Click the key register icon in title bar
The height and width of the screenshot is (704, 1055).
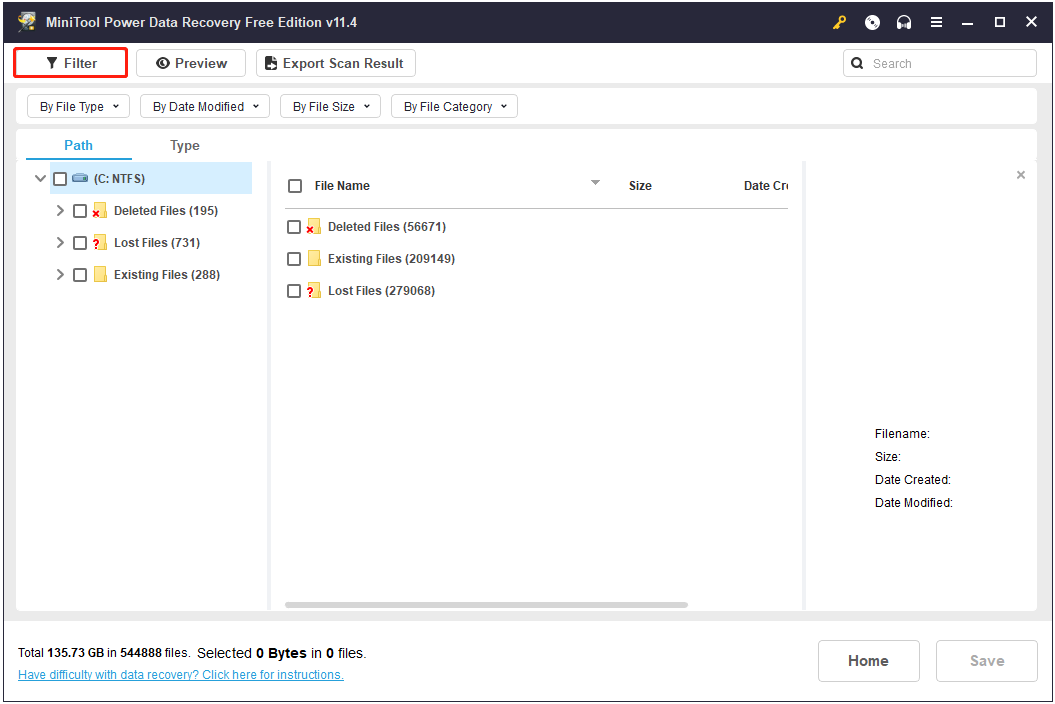[x=839, y=22]
